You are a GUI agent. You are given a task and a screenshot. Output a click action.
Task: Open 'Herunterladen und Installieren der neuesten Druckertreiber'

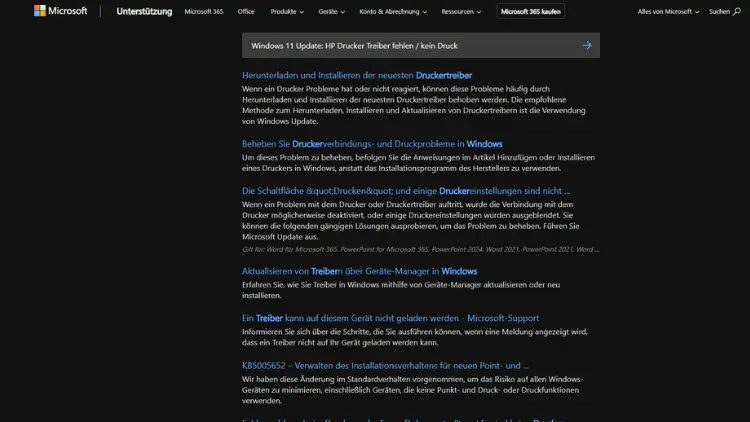(357, 75)
